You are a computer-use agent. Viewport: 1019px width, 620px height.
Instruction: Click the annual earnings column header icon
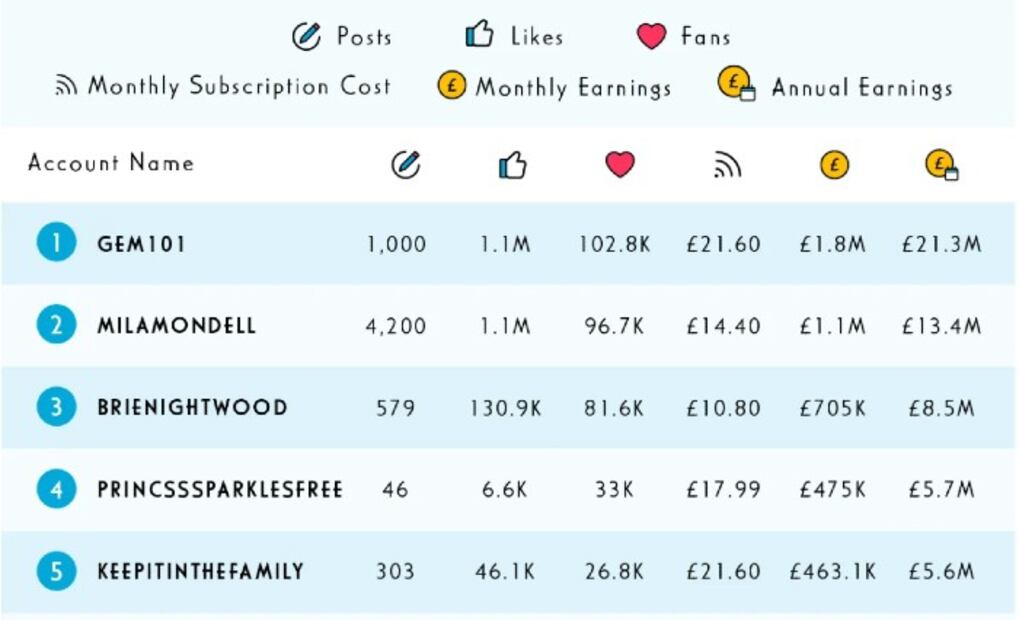click(942, 164)
